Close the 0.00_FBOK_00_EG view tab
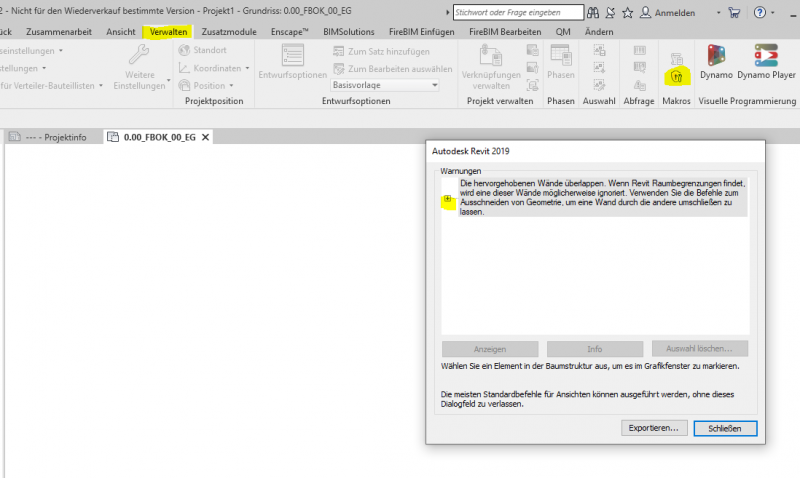This screenshot has height=478, width=800. [206, 137]
